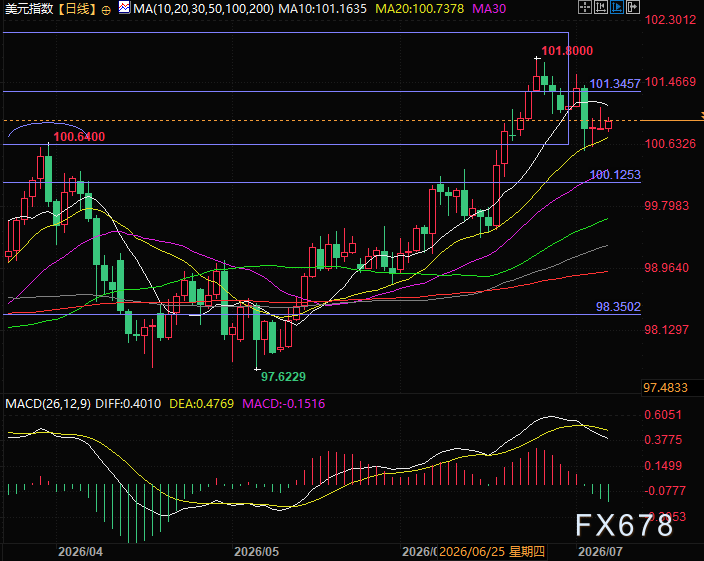Screen dimensions: 704x561
Task: Select the 101.3457 horizontal level line label
Action: [x=615, y=84]
